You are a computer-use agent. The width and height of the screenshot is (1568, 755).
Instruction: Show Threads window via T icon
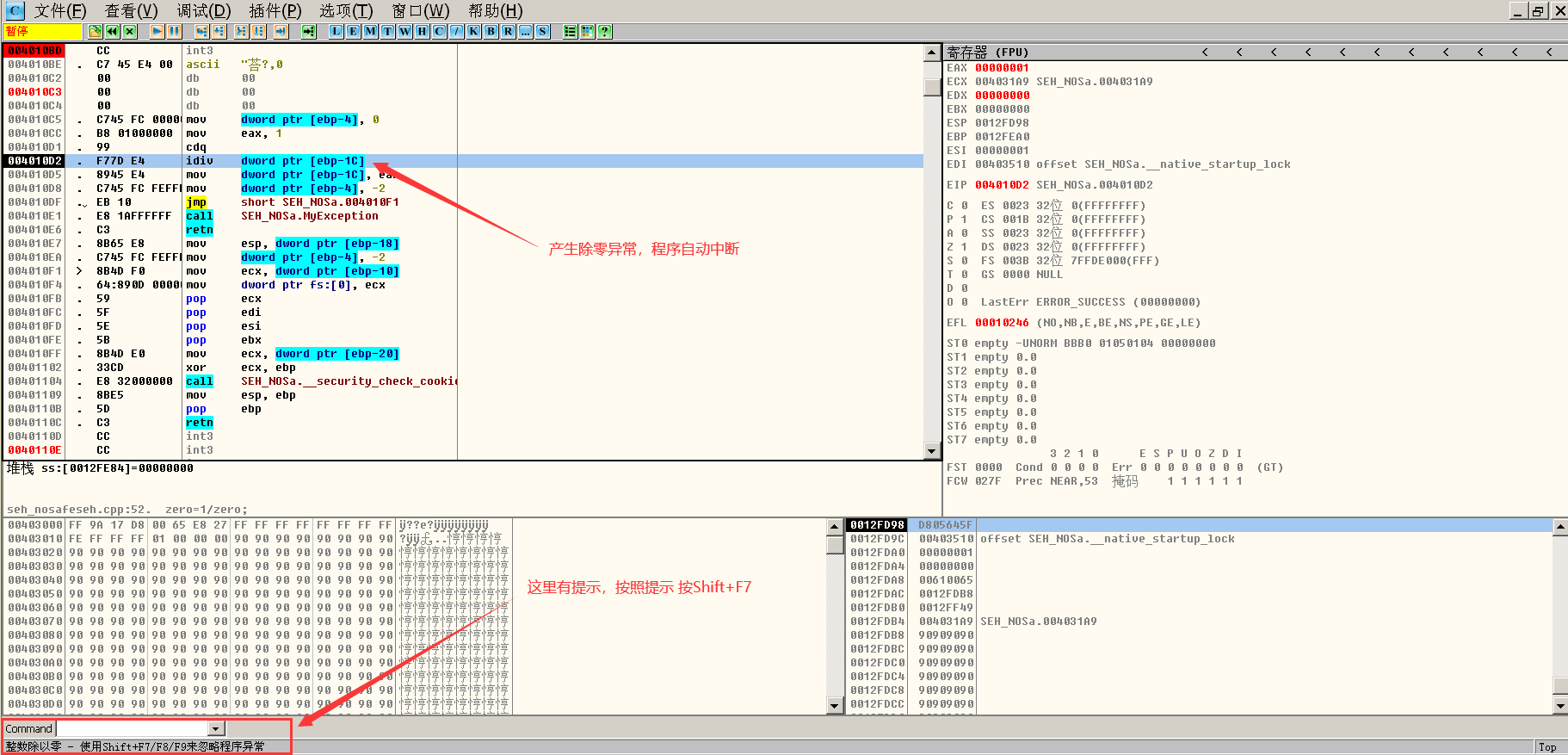click(x=387, y=32)
